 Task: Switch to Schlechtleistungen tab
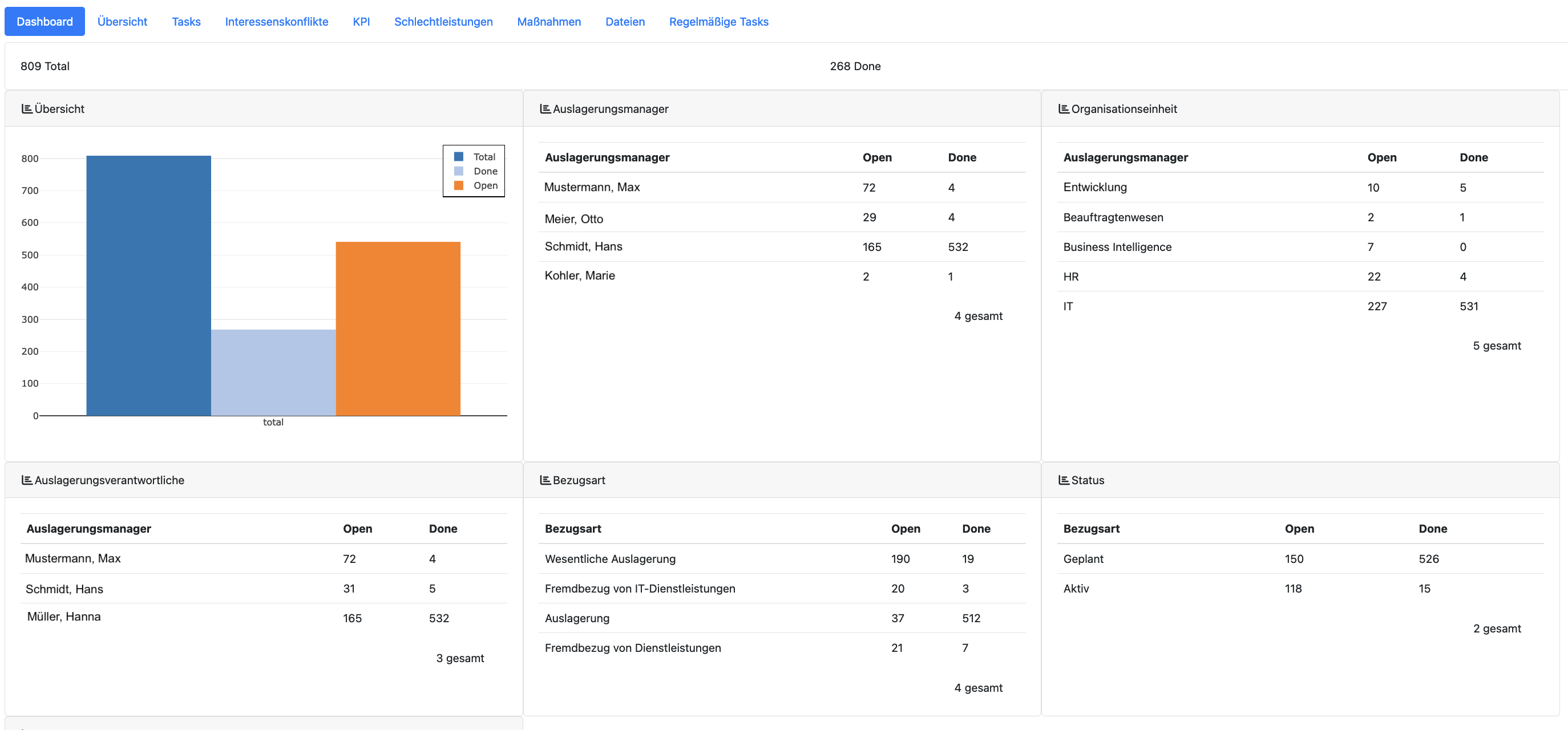pos(443,21)
